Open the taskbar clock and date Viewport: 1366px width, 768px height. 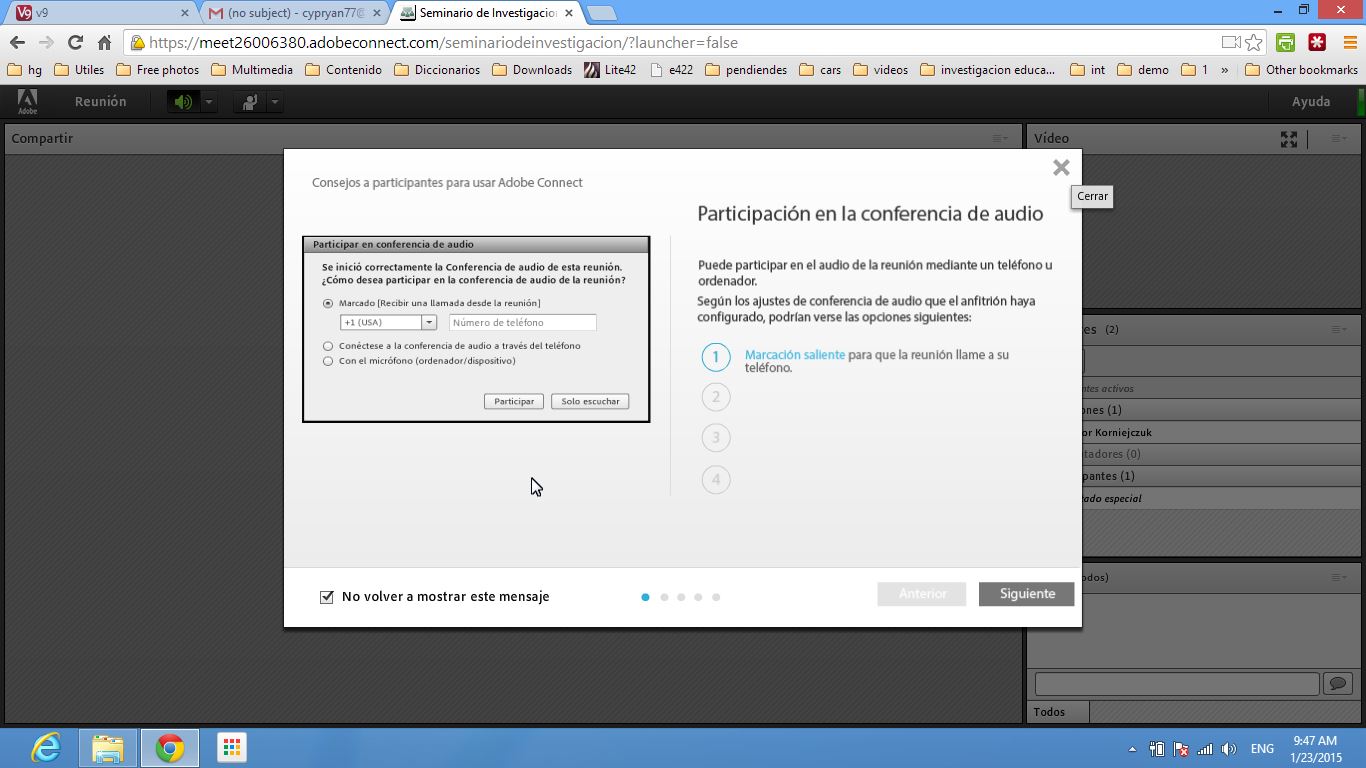(1315, 749)
